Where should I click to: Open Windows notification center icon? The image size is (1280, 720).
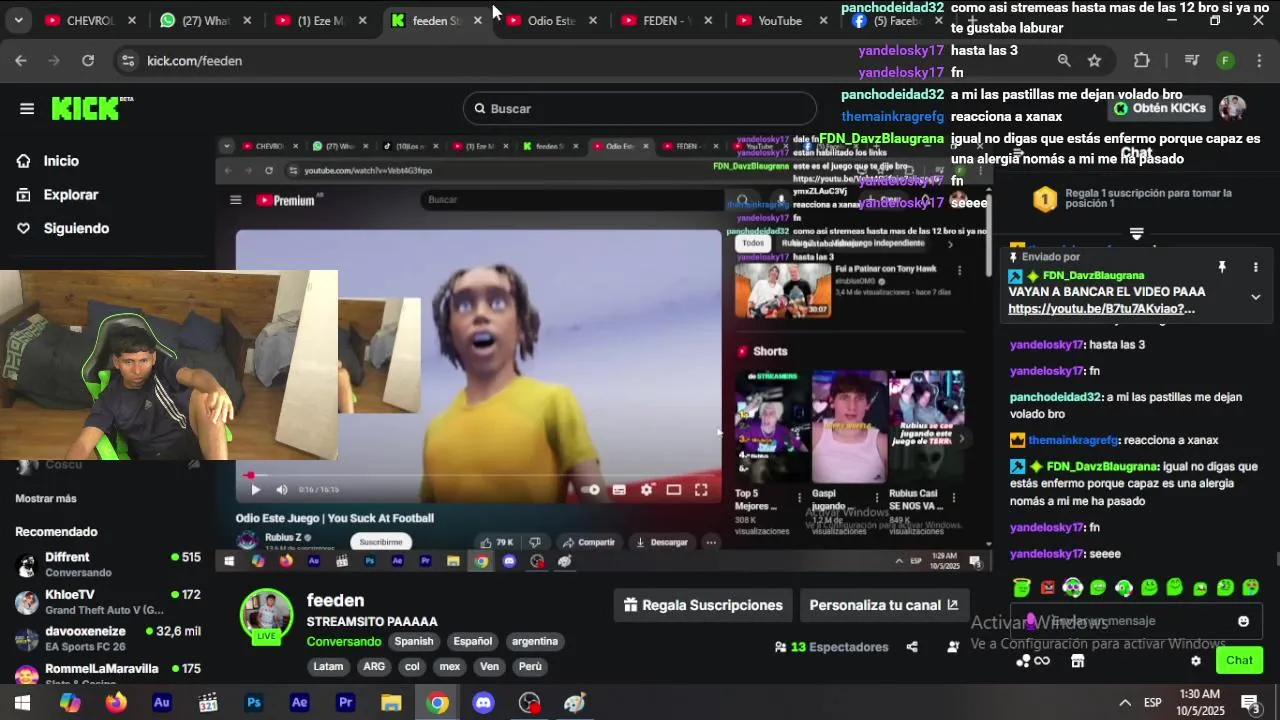coord(1250,703)
